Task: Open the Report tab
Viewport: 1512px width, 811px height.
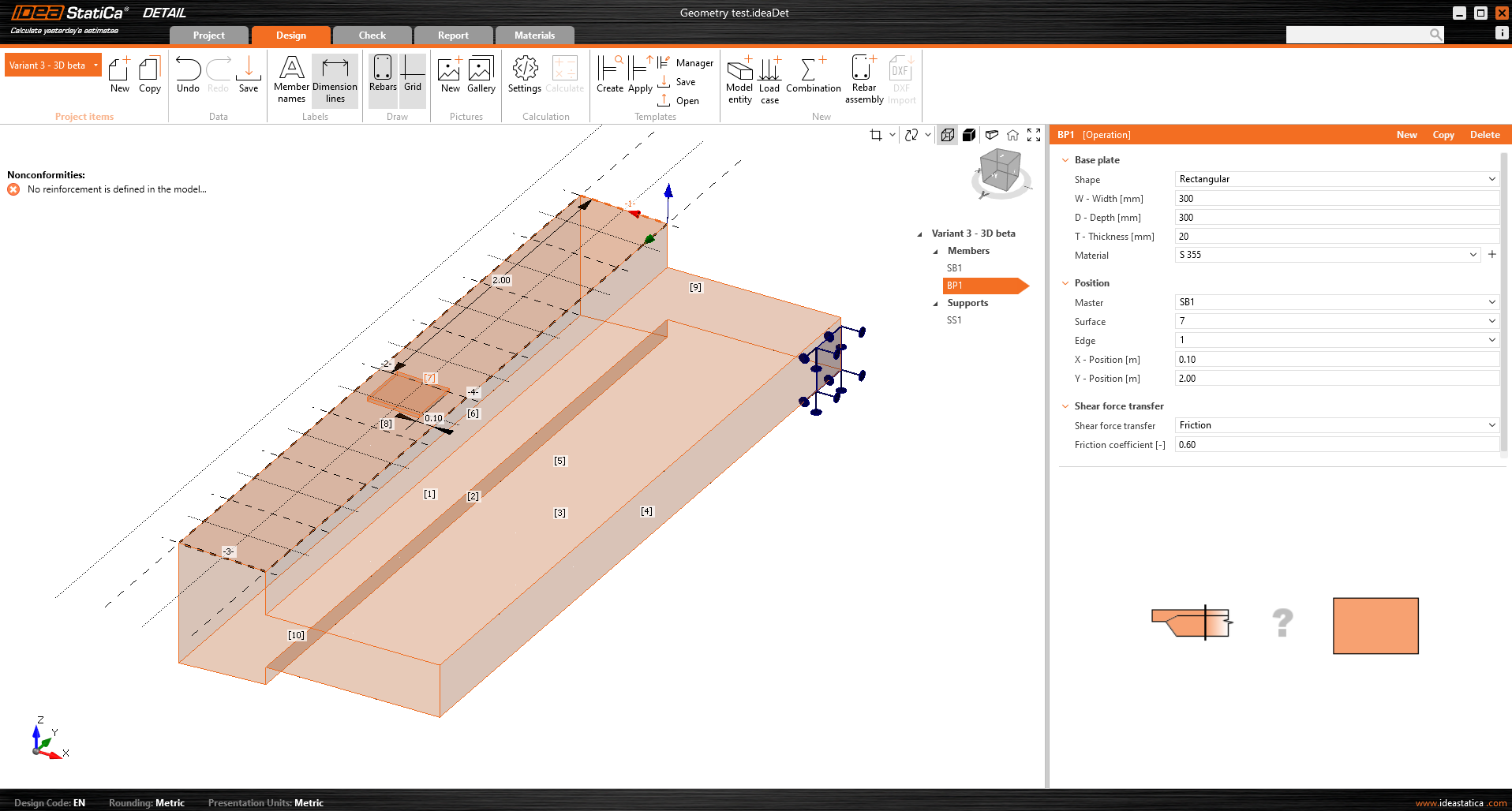Action: [453, 35]
